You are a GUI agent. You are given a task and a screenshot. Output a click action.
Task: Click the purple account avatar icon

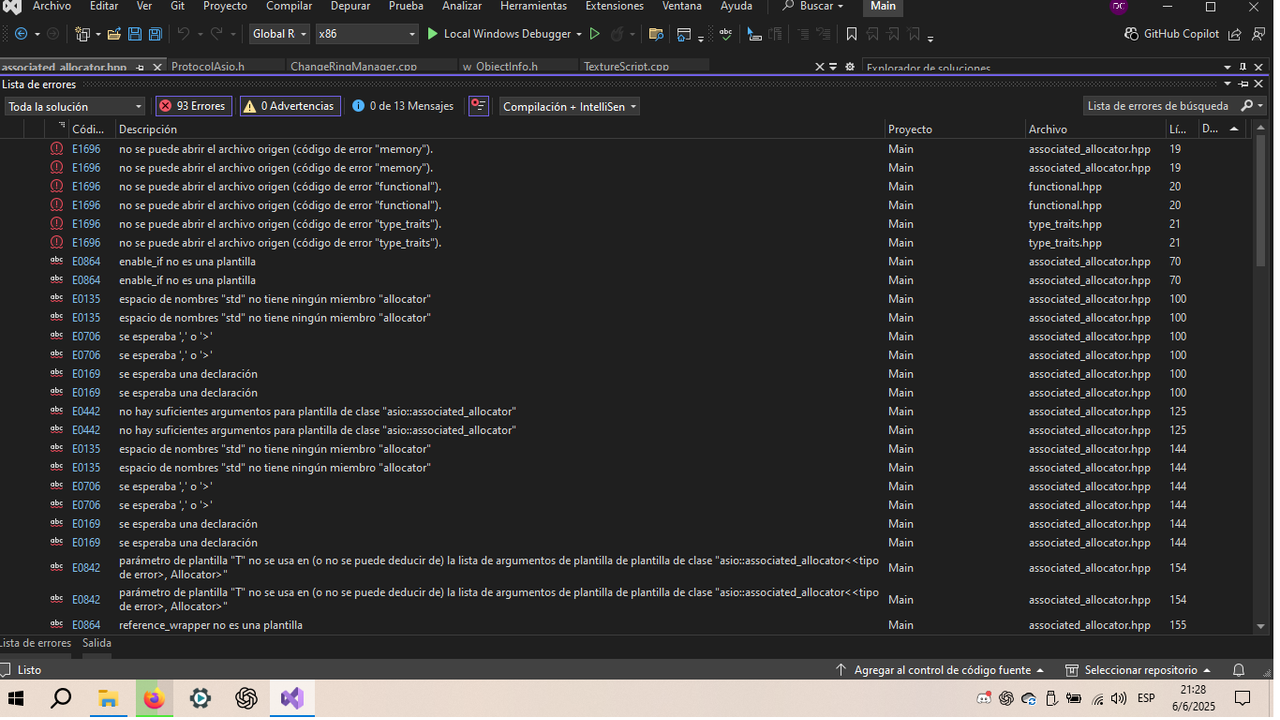(1119, 7)
